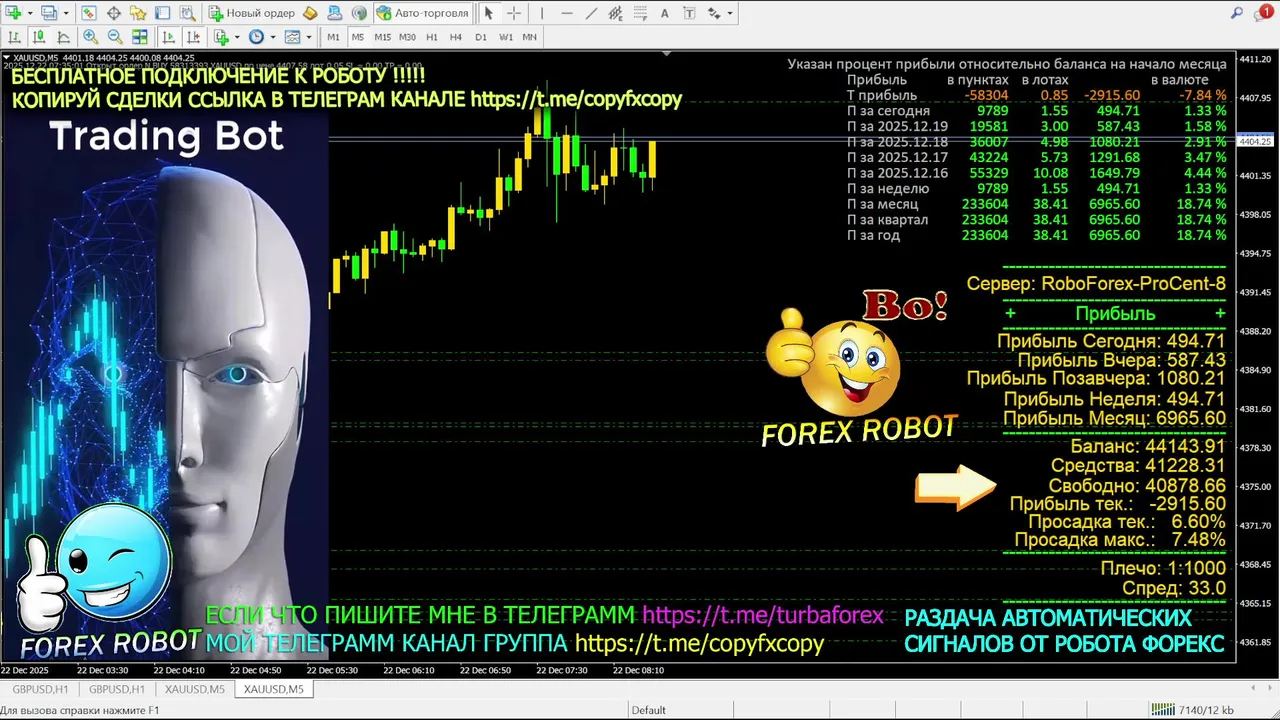Select the M5 timeframe
This screenshot has width=1280, height=720.
point(358,37)
